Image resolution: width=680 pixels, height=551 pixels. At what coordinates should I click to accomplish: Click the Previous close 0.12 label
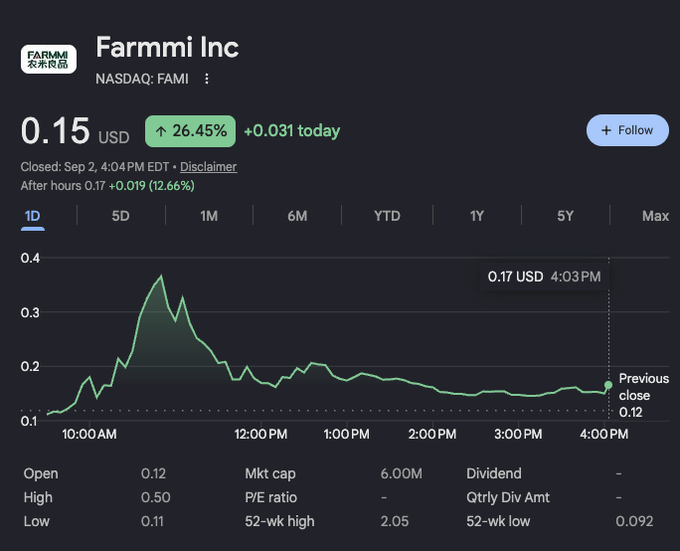pos(644,395)
